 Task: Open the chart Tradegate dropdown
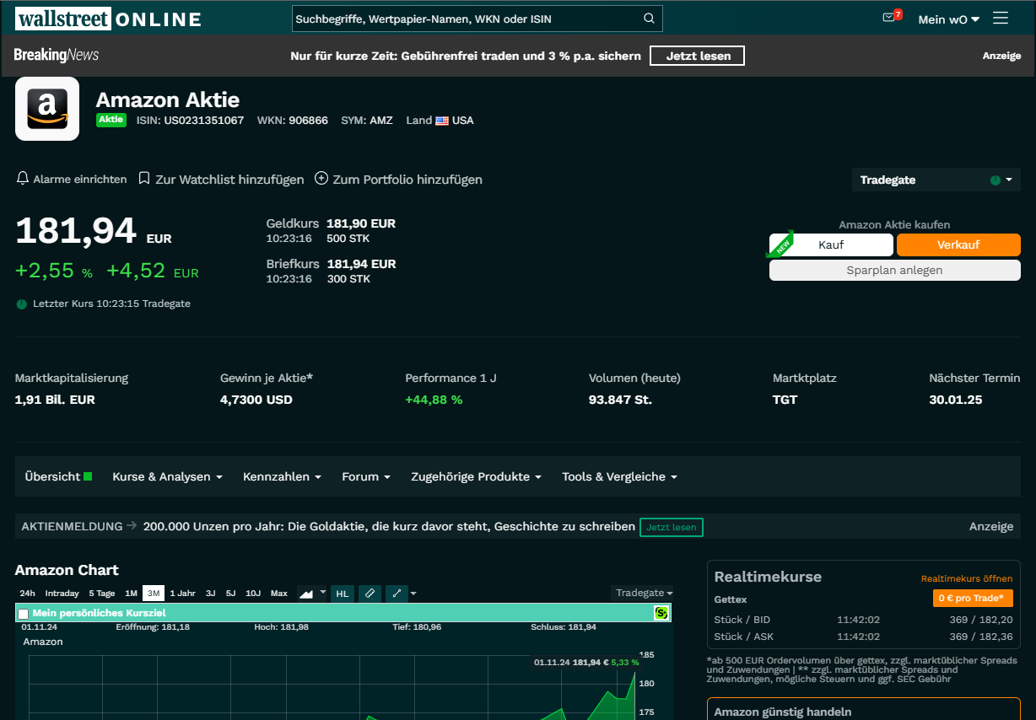[x=644, y=593]
